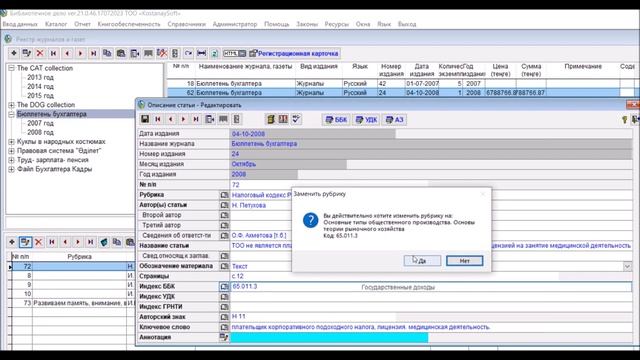Open the Книгообеспеченность menu
Viewport: 640px width, 360px height.
click(129, 24)
